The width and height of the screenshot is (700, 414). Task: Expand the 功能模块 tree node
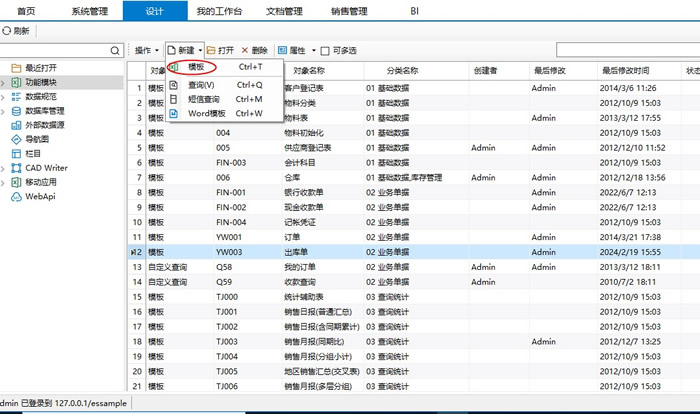[5, 83]
